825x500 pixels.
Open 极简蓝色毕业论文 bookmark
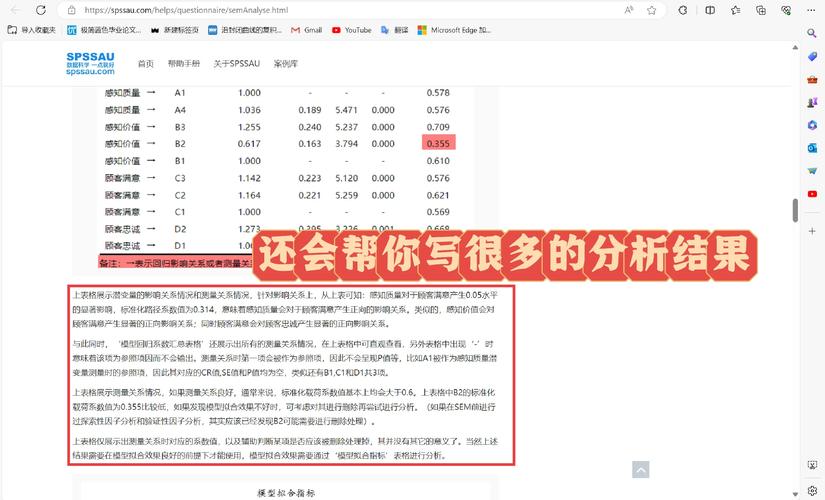(104, 31)
